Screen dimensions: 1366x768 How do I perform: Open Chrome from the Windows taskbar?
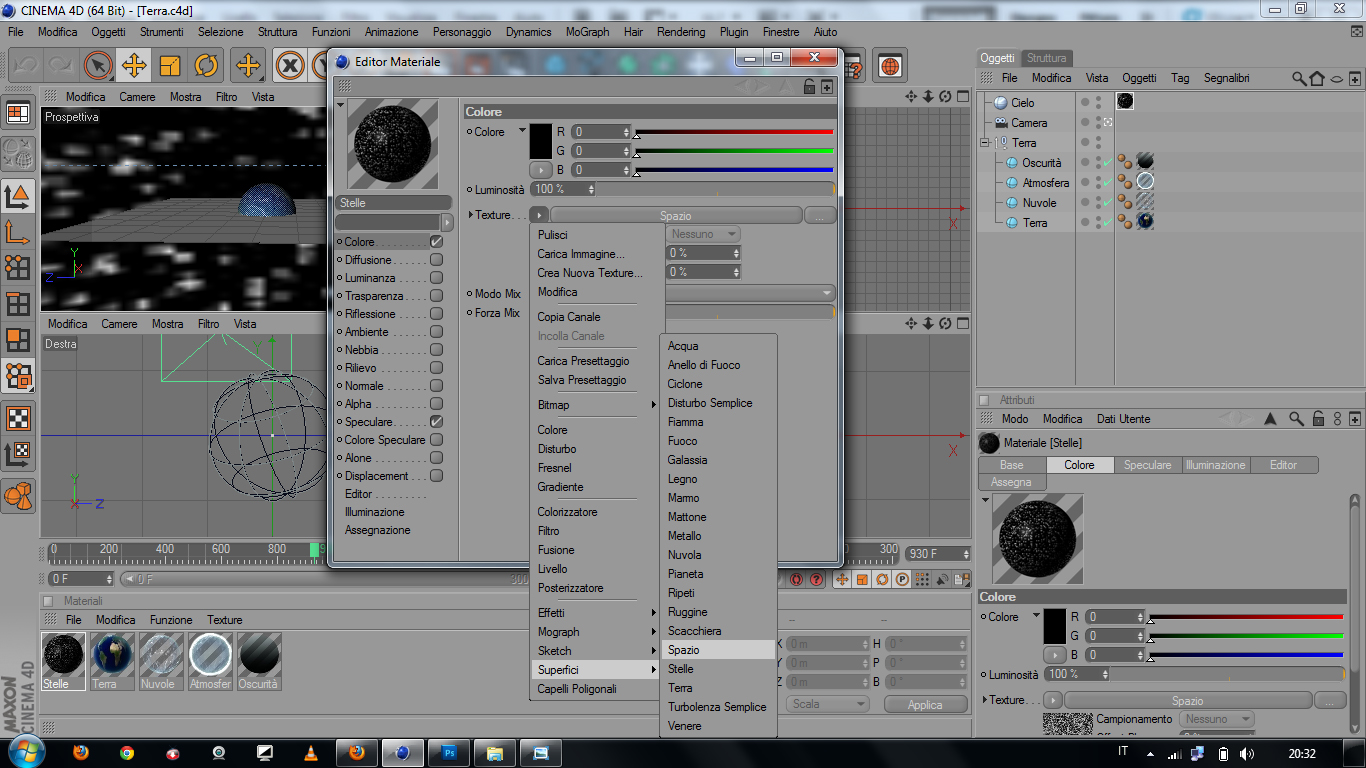point(127,752)
